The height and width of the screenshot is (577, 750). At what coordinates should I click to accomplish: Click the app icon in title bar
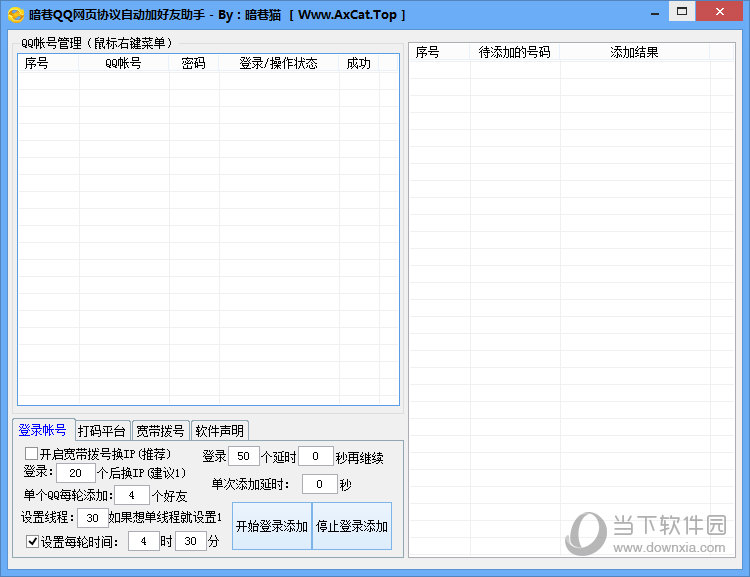[15, 15]
